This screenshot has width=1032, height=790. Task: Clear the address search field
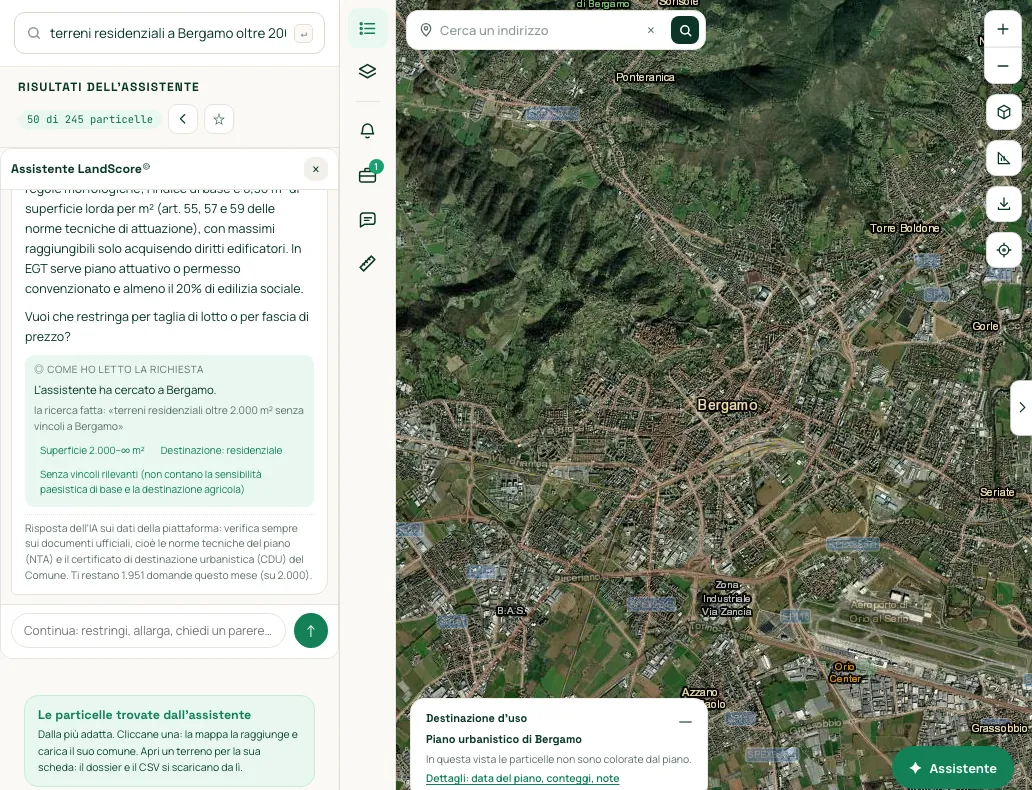(651, 30)
